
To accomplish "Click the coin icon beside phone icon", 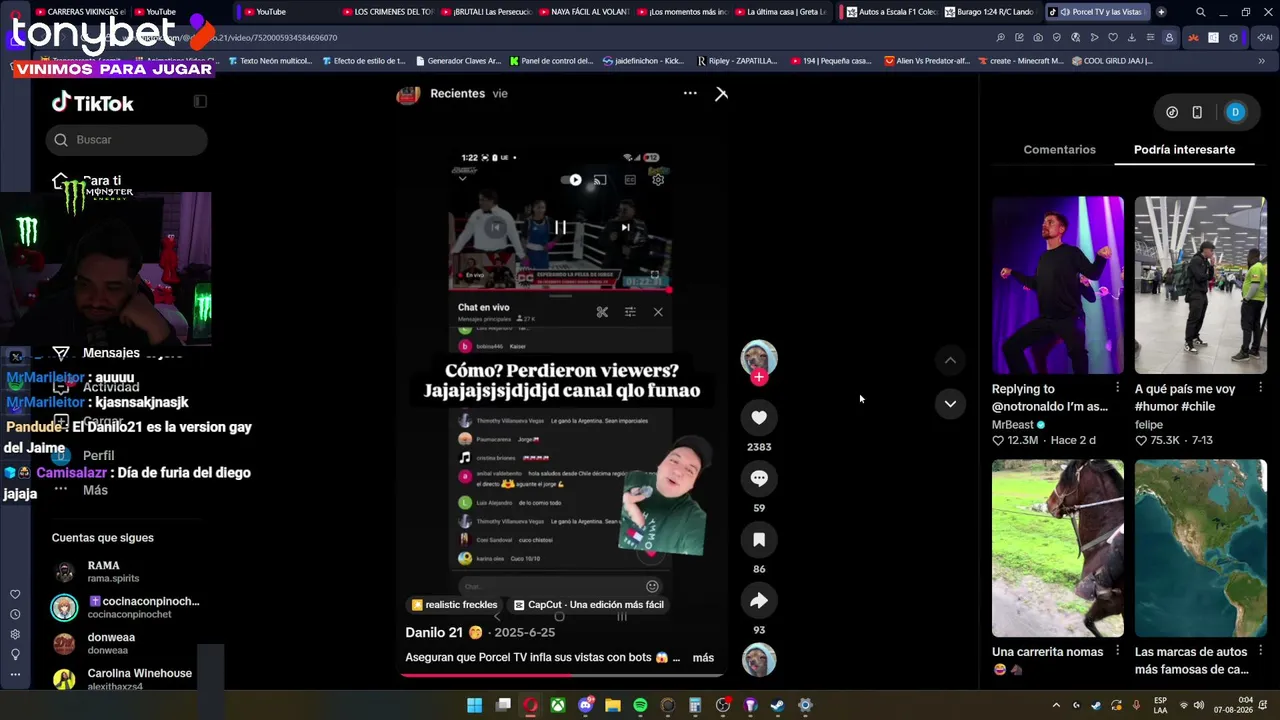I will pos(1172,112).
